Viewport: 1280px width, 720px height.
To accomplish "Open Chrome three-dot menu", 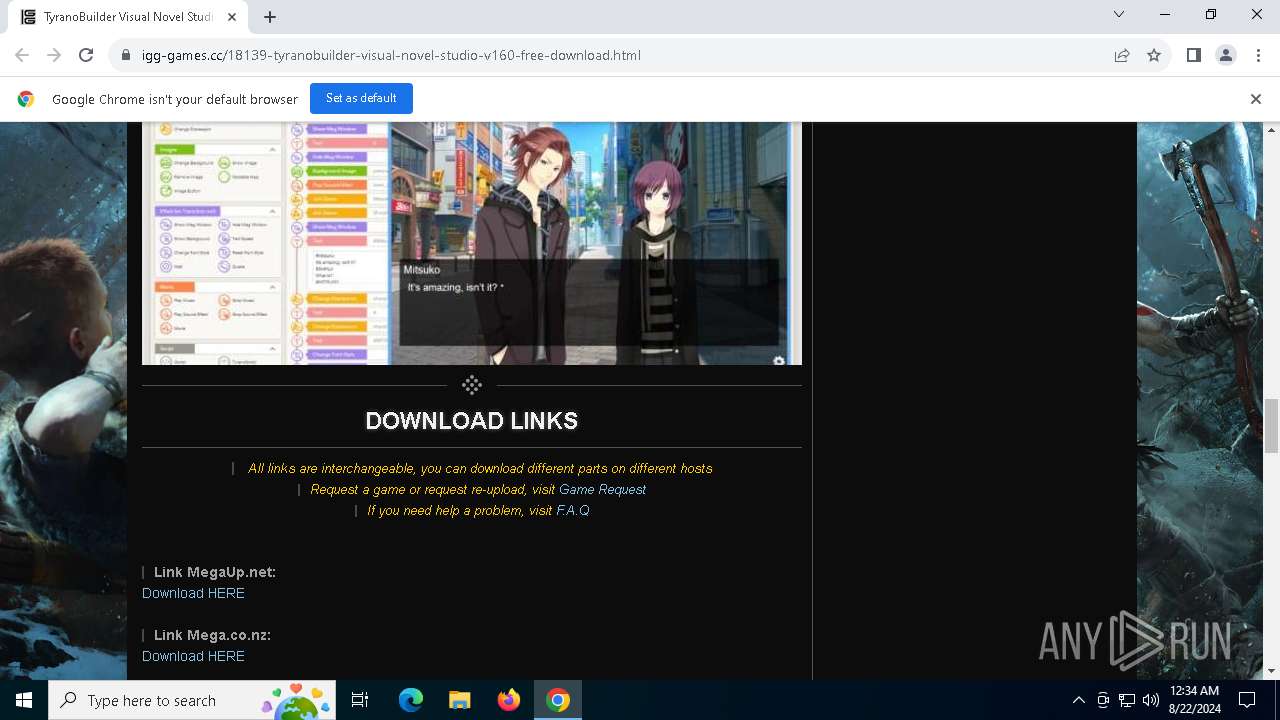I will click(1257, 55).
